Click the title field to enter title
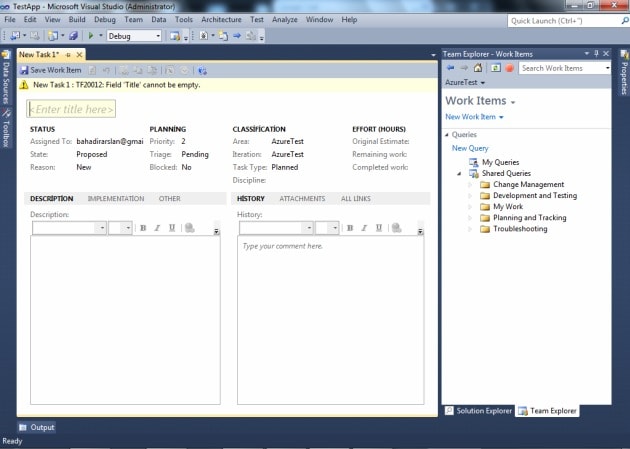This screenshot has height=449, width=630. [x=71, y=109]
